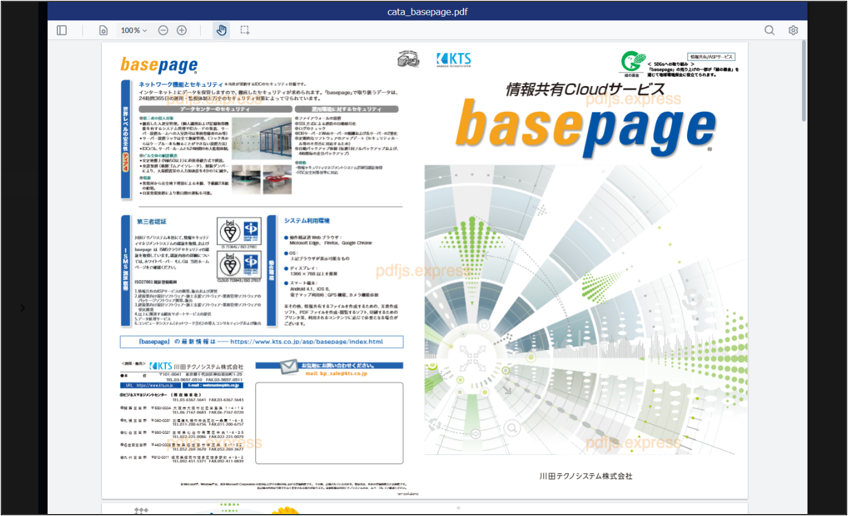Click the envelope contact icon
Screen dimensions: 848x516
[x=289, y=367]
